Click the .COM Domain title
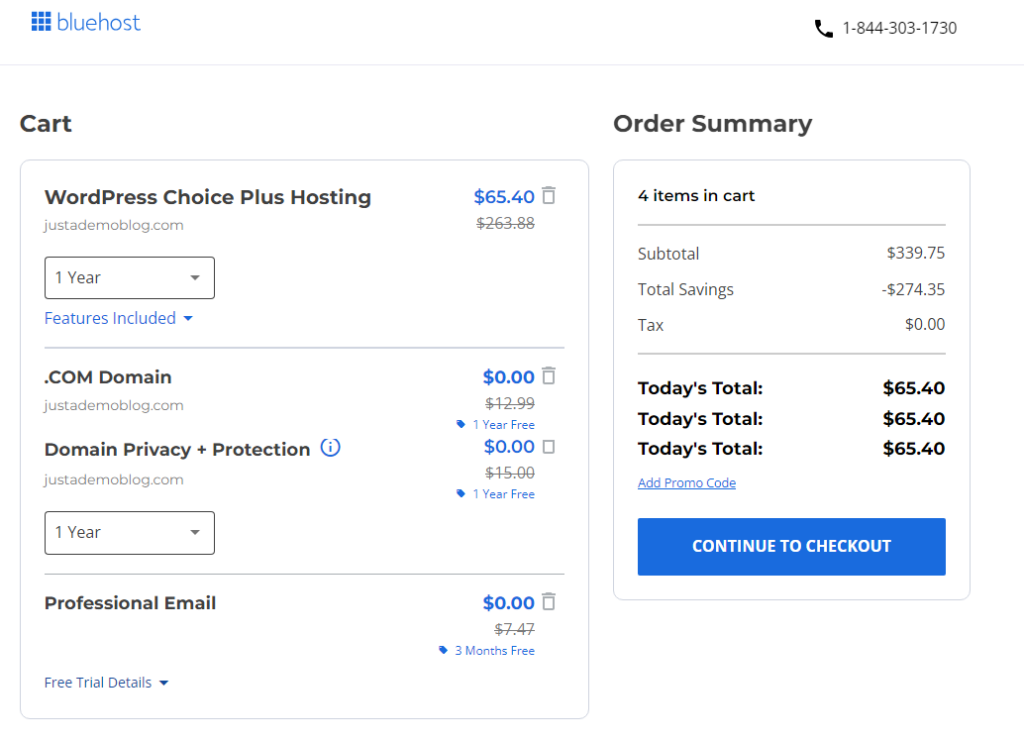Viewport: 1024px width, 742px height. tap(108, 377)
